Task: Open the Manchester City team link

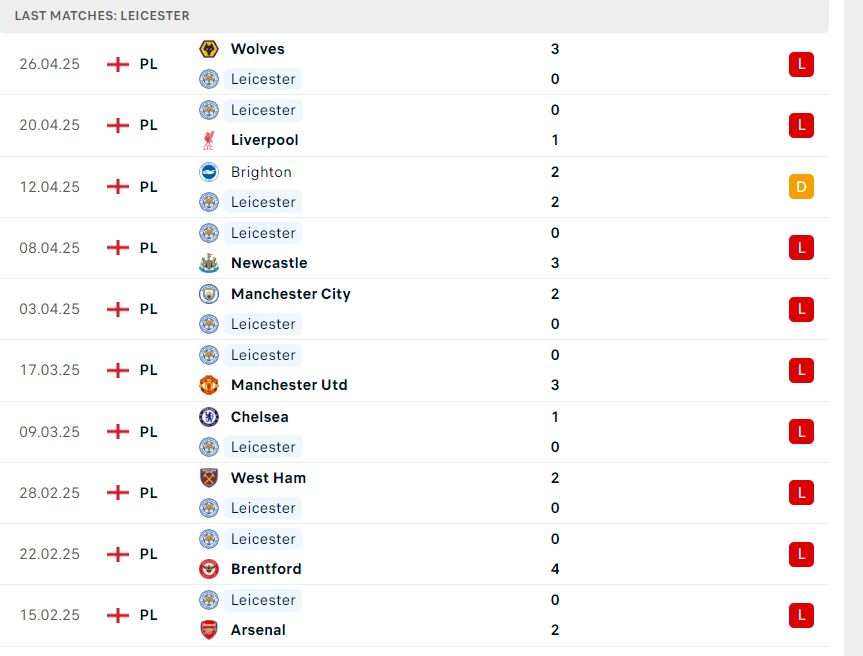Action: (x=291, y=294)
